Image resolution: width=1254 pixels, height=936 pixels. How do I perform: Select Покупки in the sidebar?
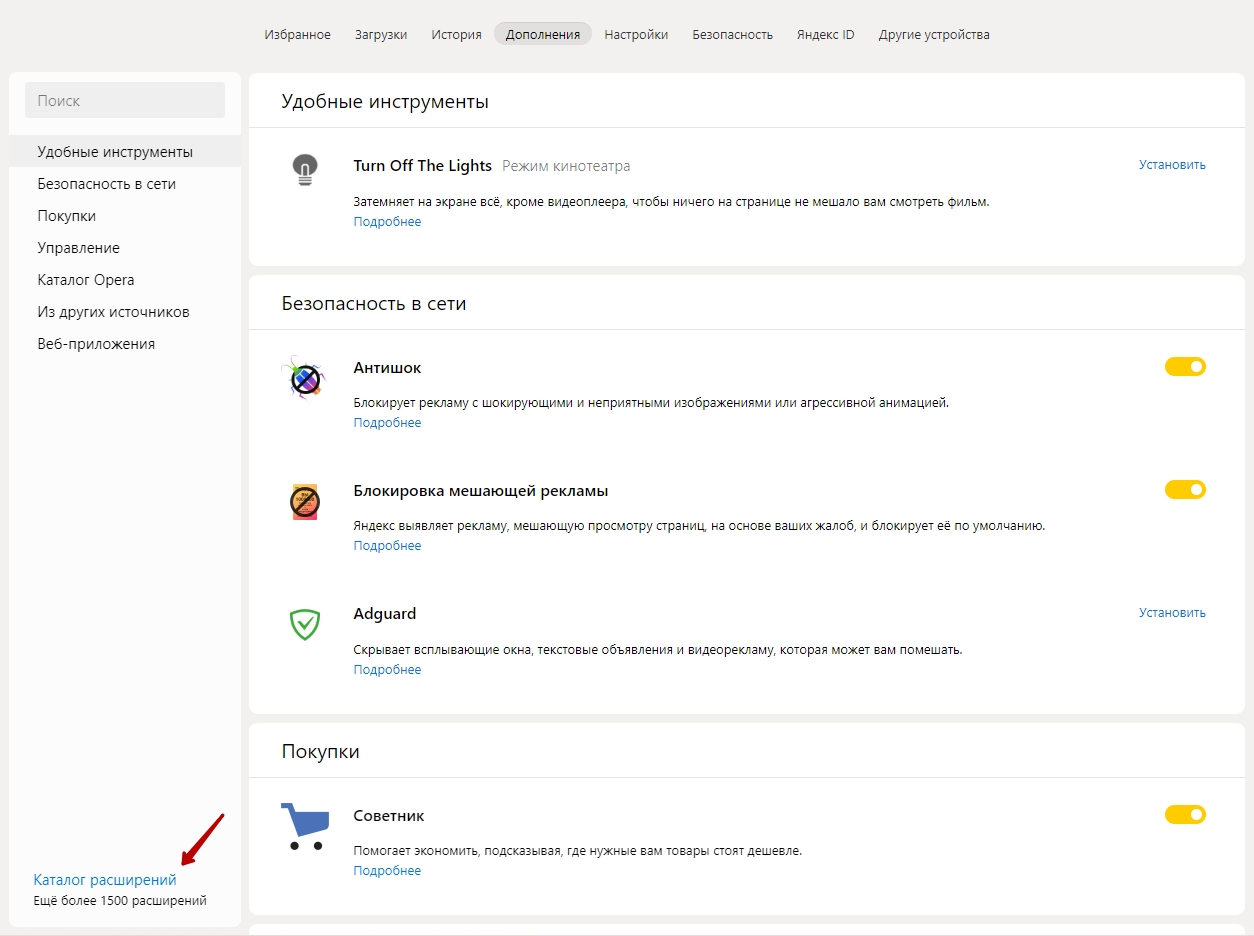click(x=125, y=216)
